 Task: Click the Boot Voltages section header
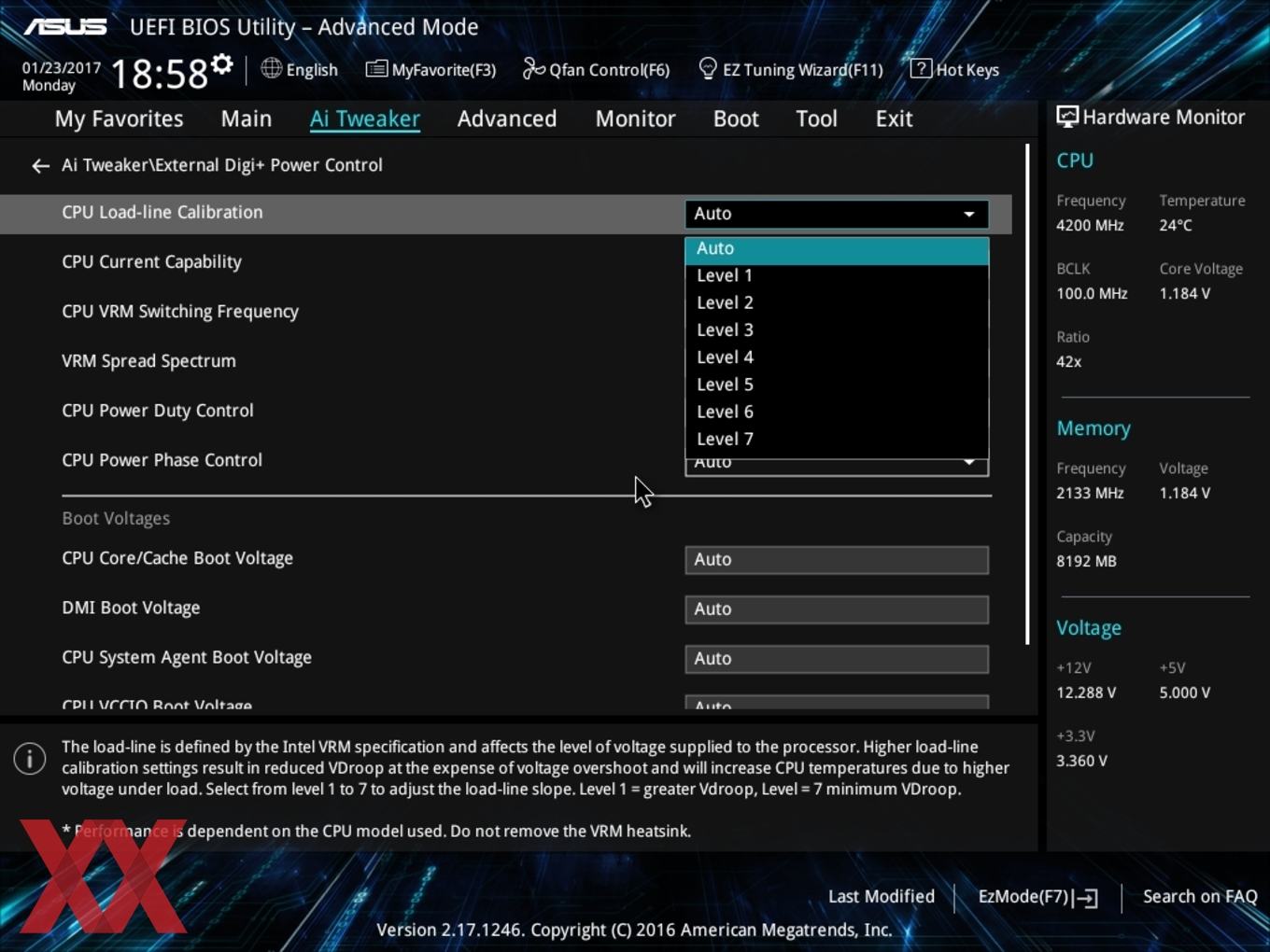[x=116, y=519]
